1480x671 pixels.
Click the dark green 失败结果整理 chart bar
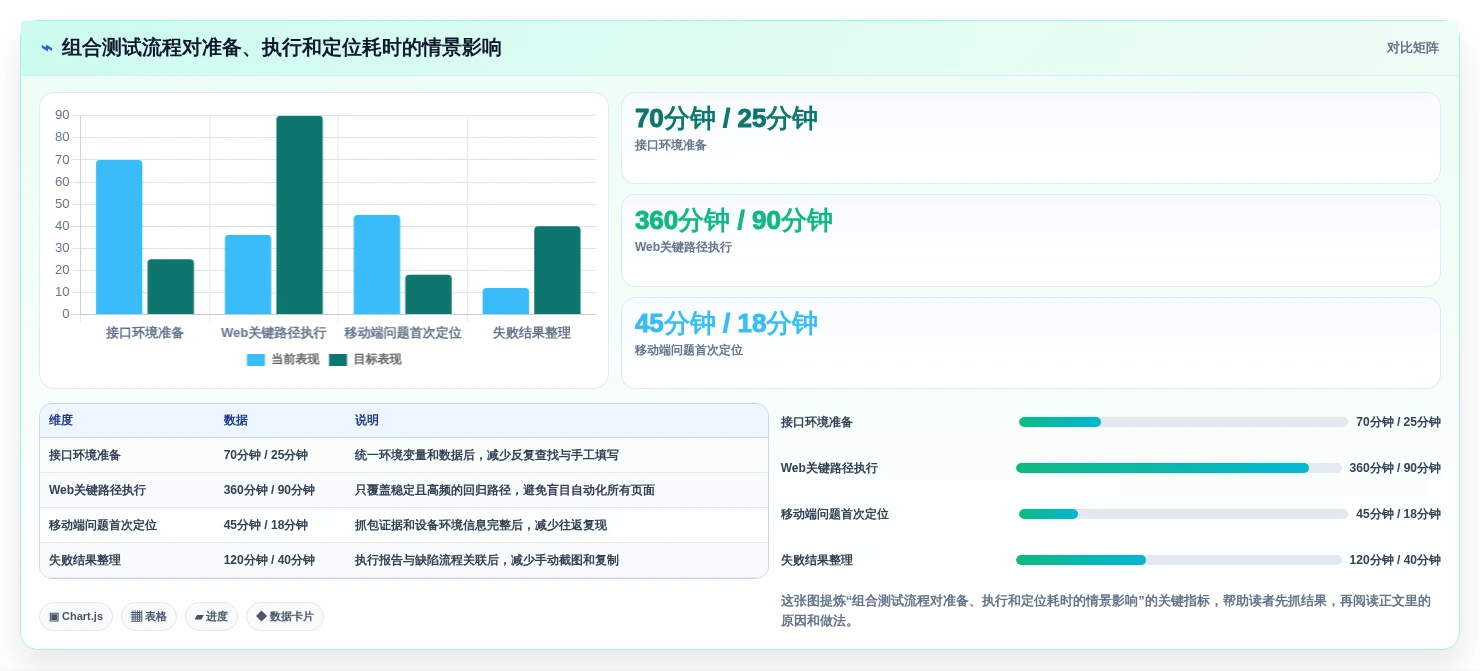coord(557,270)
